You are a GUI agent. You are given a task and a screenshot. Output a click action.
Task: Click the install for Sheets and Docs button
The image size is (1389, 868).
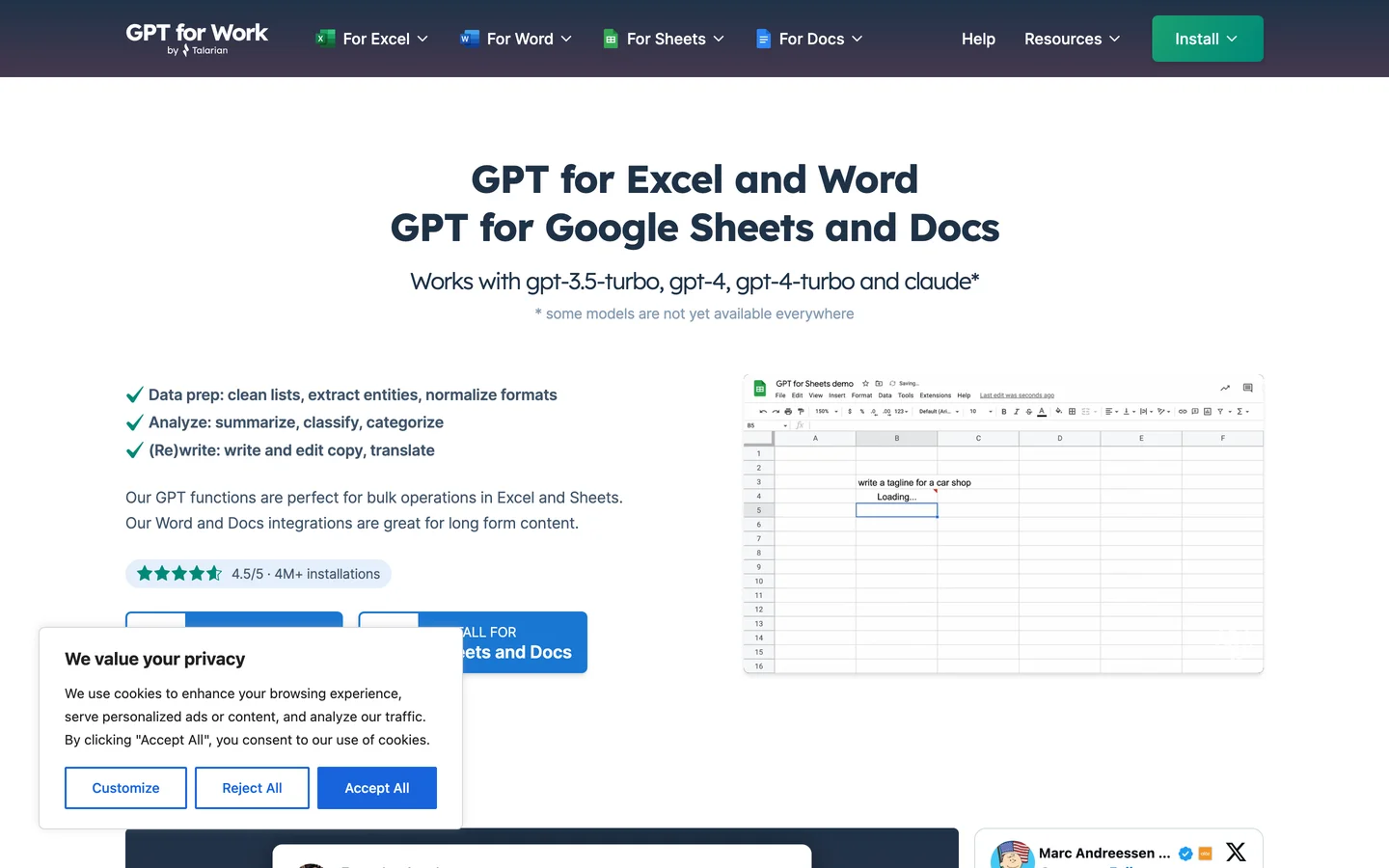[x=524, y=641]
